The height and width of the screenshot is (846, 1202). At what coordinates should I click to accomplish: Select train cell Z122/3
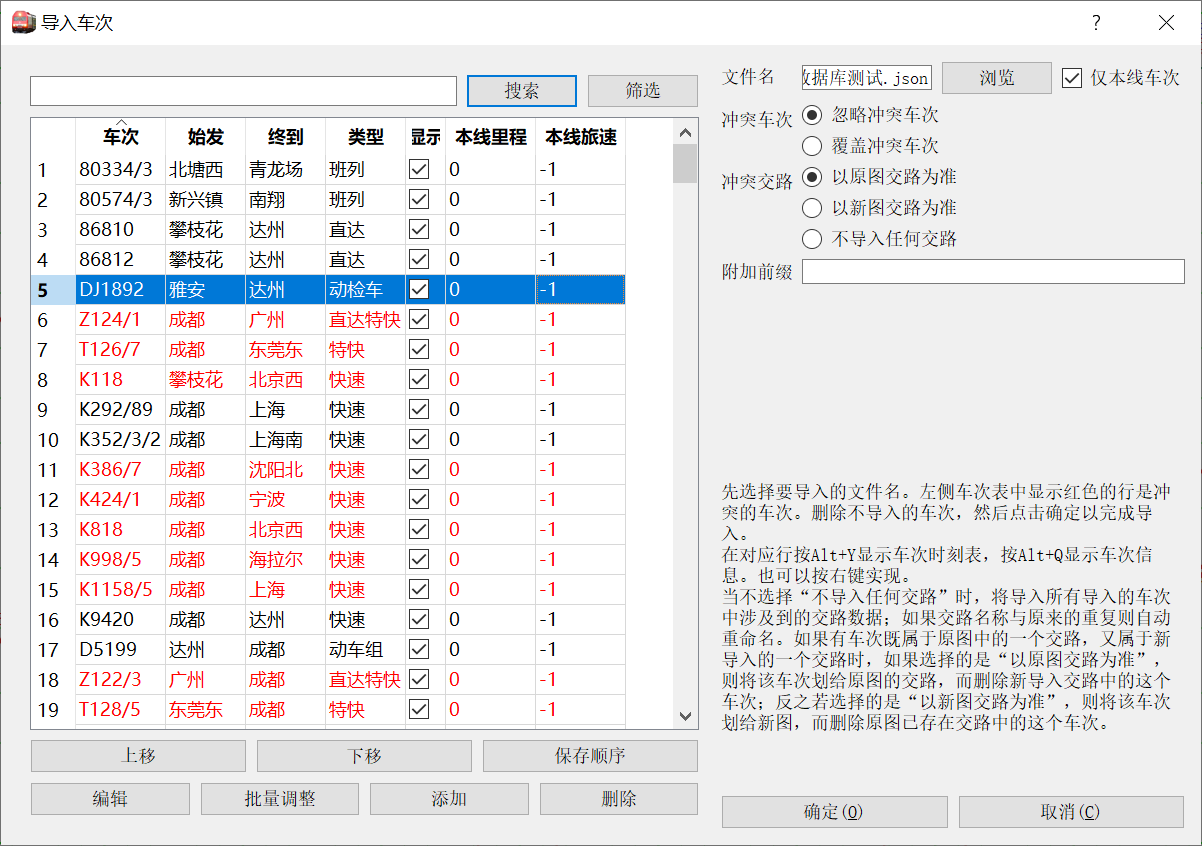(x=121, y=680)
